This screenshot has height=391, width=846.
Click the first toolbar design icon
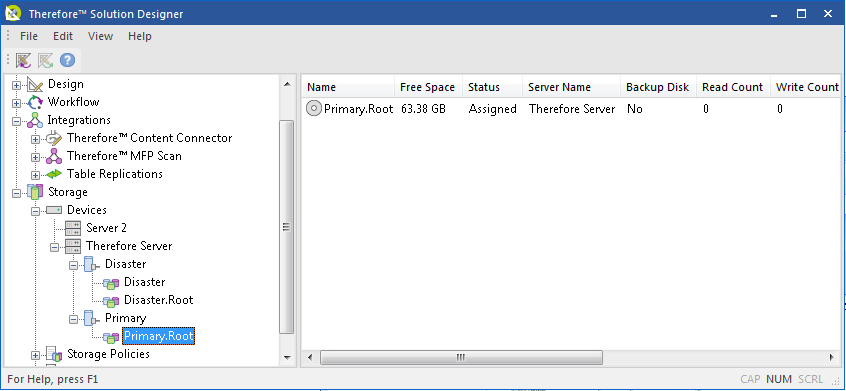(x=24, y=60)
